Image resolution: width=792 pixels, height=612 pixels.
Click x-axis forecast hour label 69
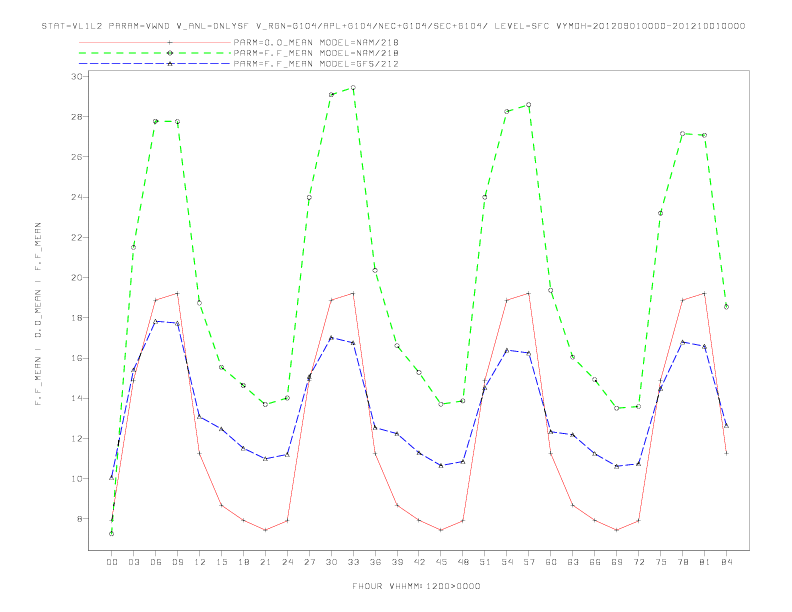617,562
